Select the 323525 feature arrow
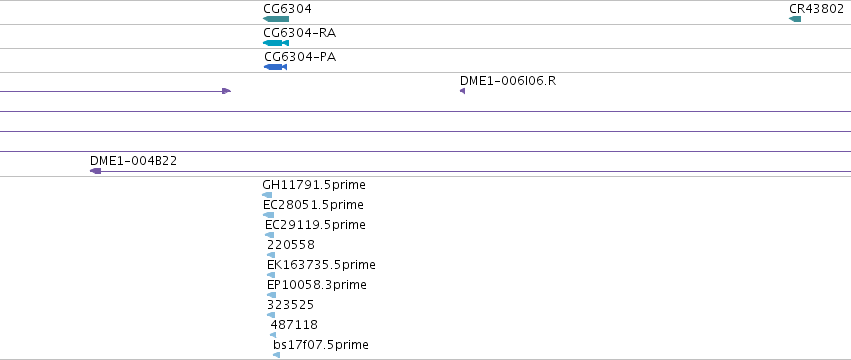Screen dimensions: 851x360 coord(271,315)
